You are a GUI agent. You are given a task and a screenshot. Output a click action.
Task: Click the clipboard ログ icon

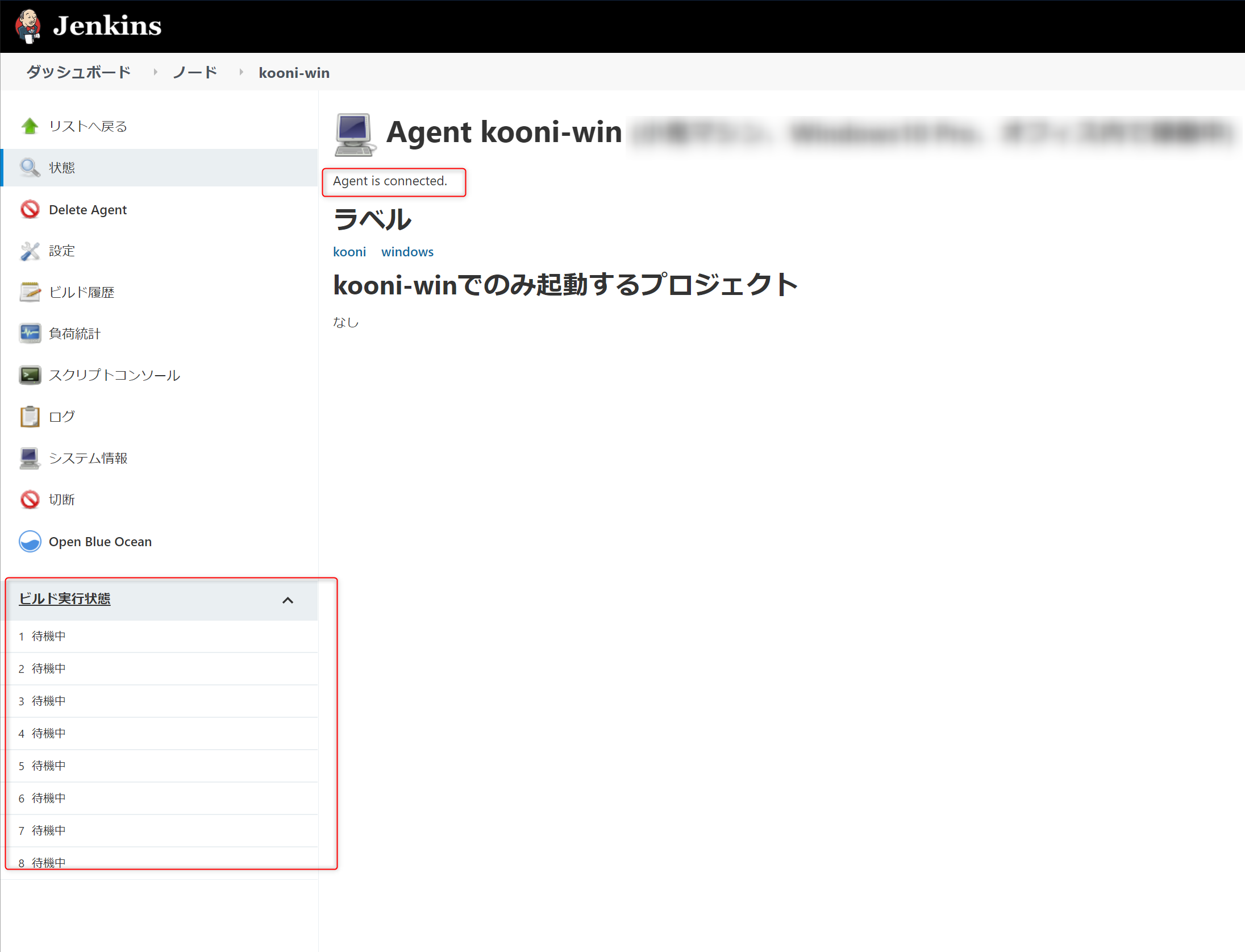pos(30,417)
